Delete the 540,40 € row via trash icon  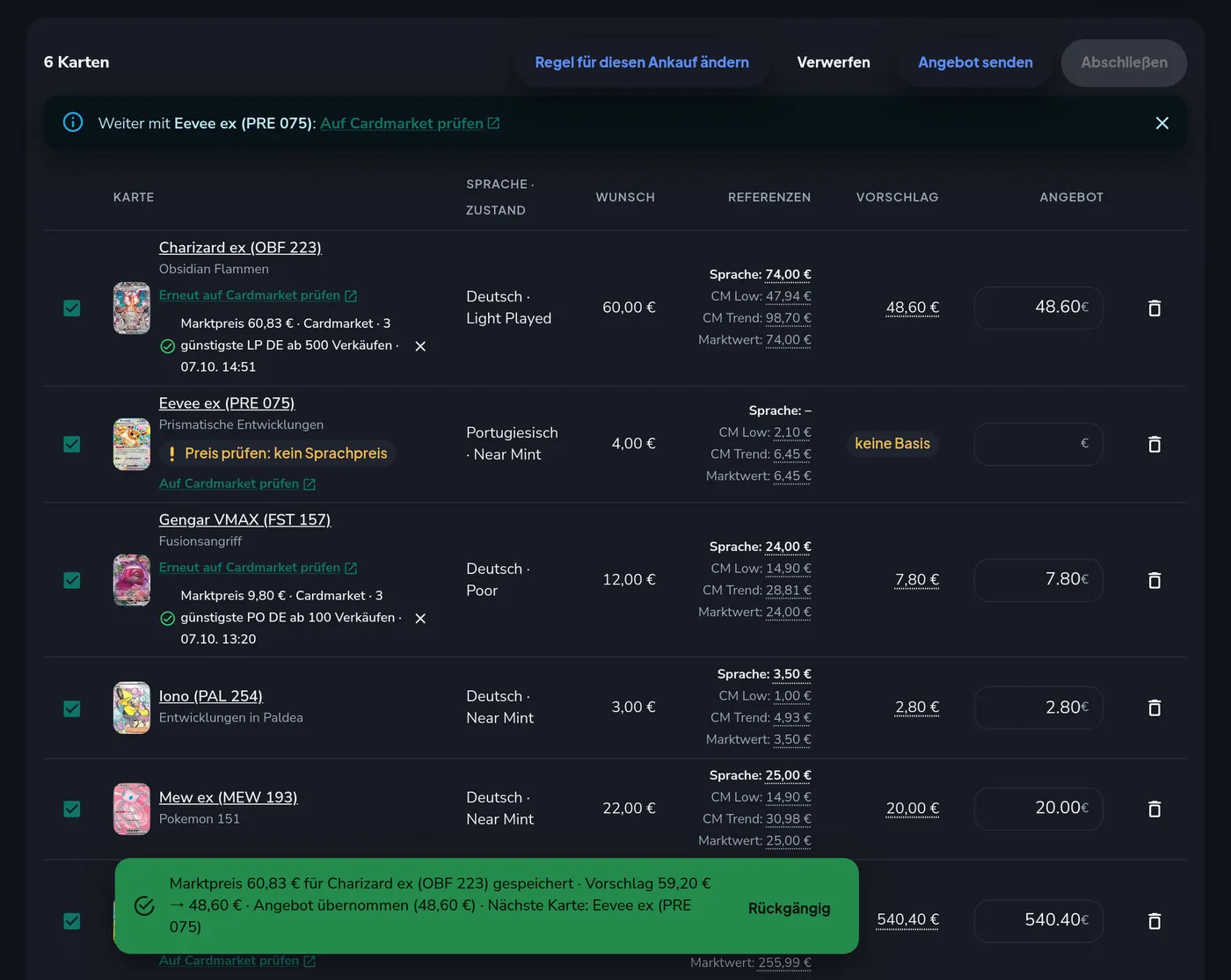[x=1155, y=921]
